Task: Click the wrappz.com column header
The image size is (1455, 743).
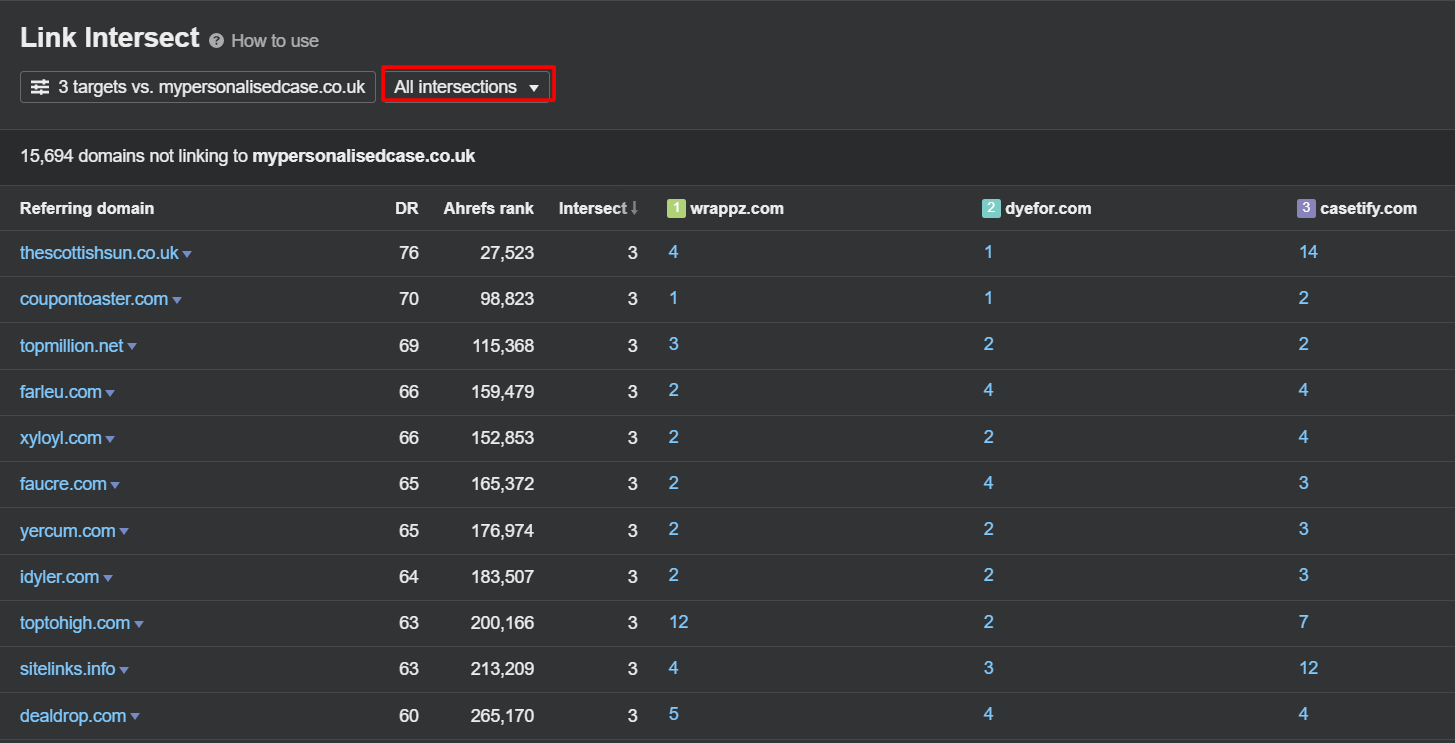Action: click(737, 208)
